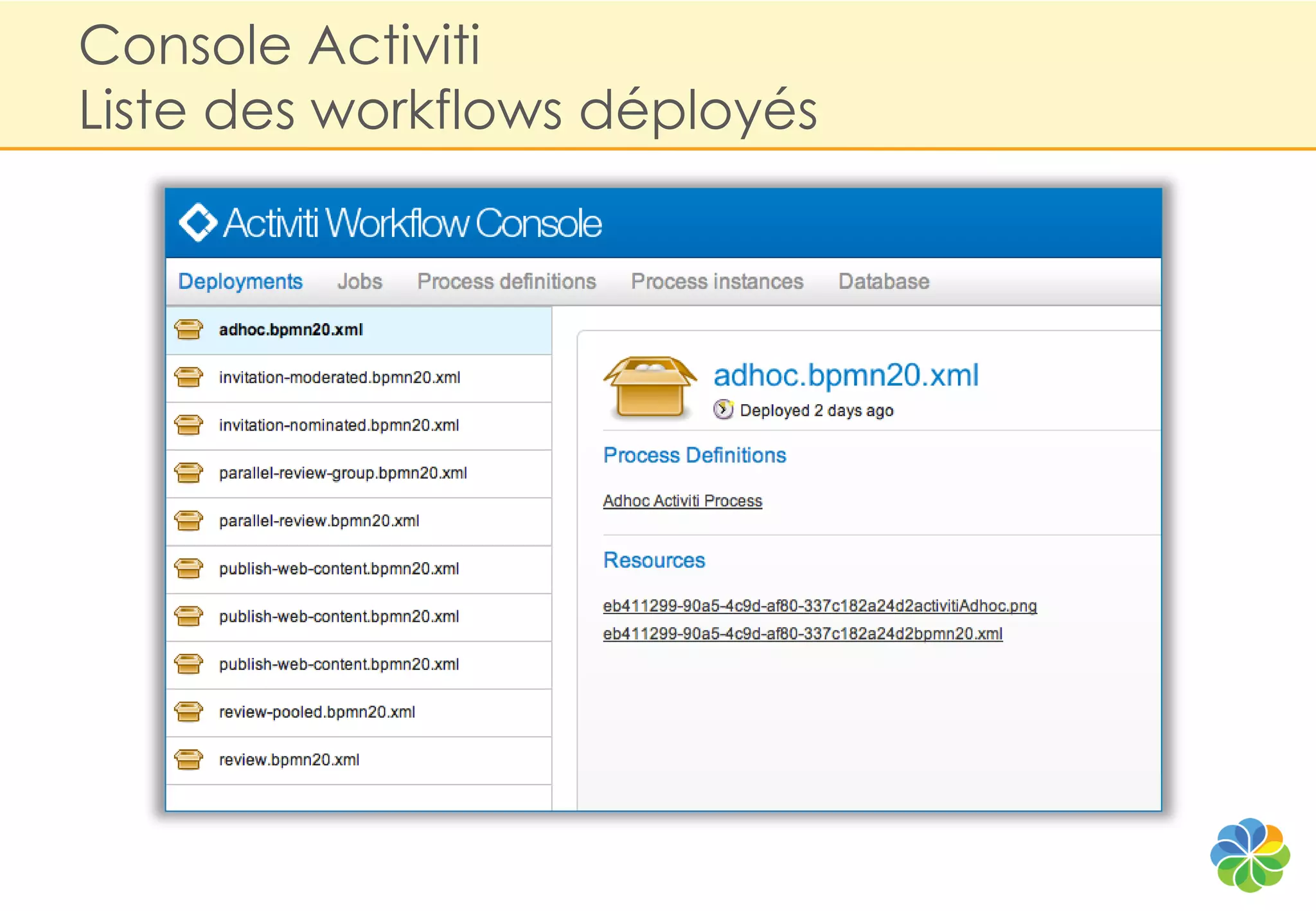
Task: Switch to the Jobs tab
Action: click(360, 281)
